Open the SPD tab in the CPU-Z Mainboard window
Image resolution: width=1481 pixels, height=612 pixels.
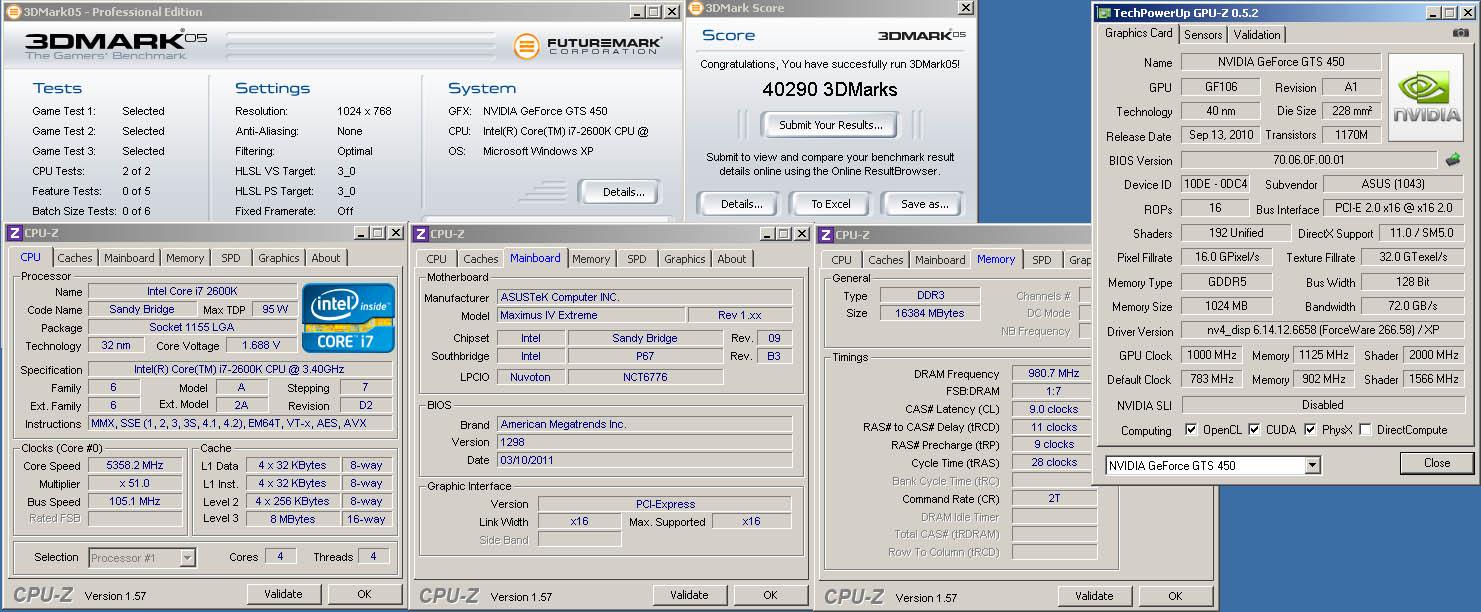pos(637,259)
